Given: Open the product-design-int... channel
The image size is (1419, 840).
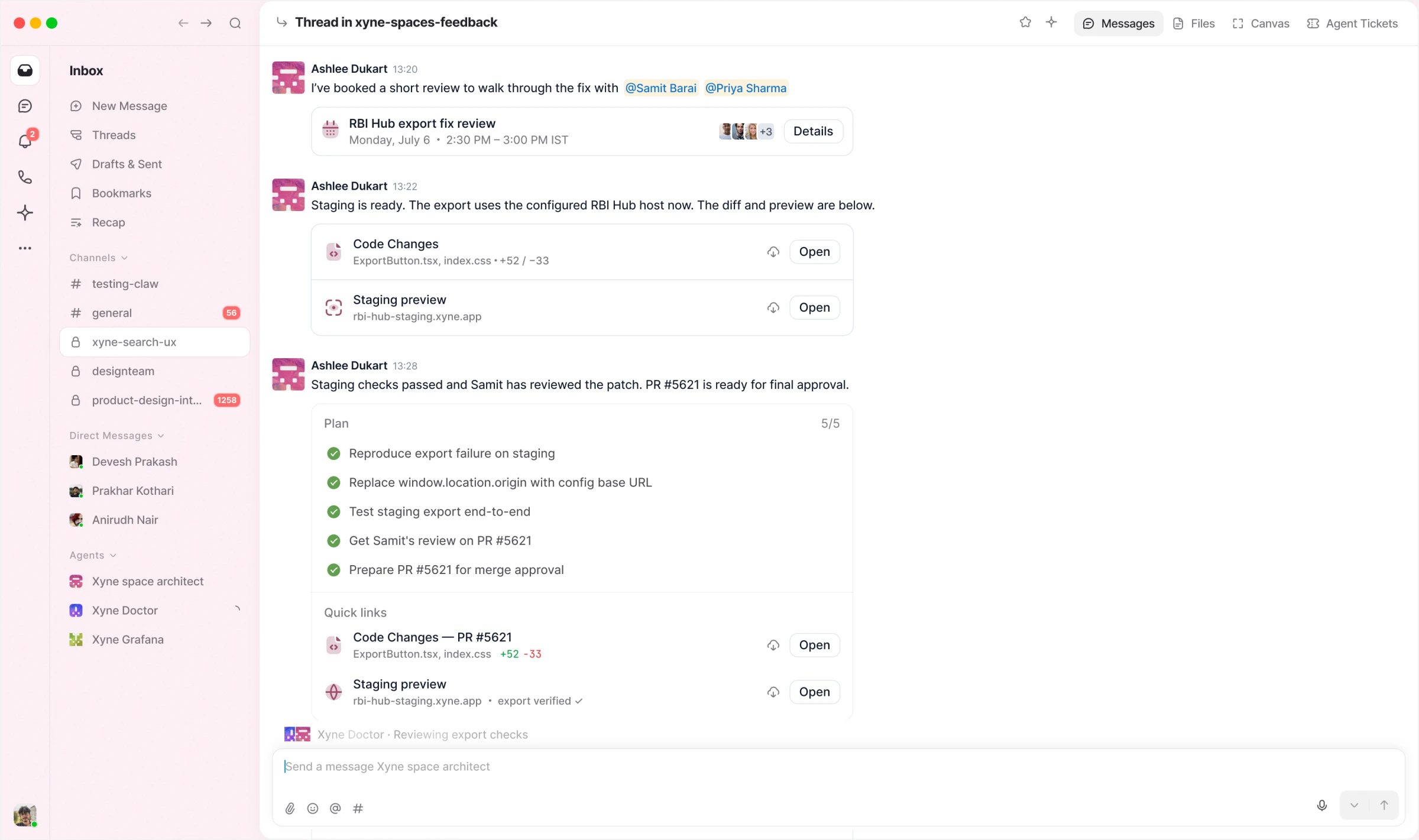Looking at the screenshot, I should [x=155, y=400].
